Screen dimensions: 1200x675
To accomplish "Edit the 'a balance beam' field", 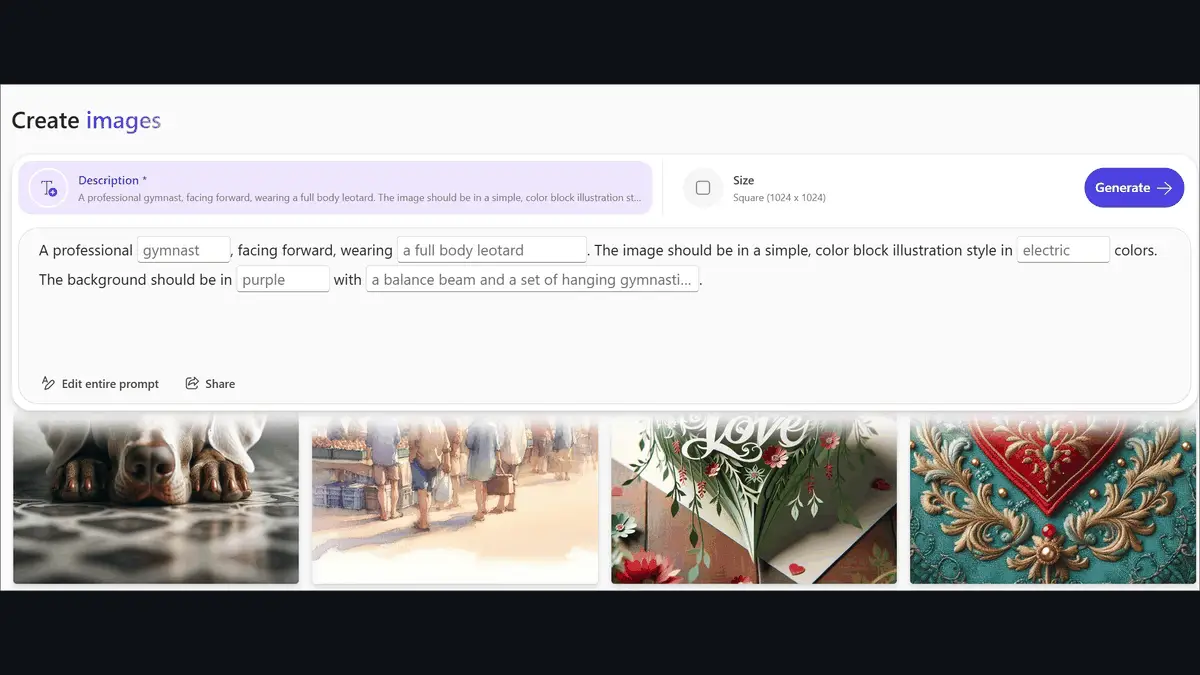I will pos(532,280).
